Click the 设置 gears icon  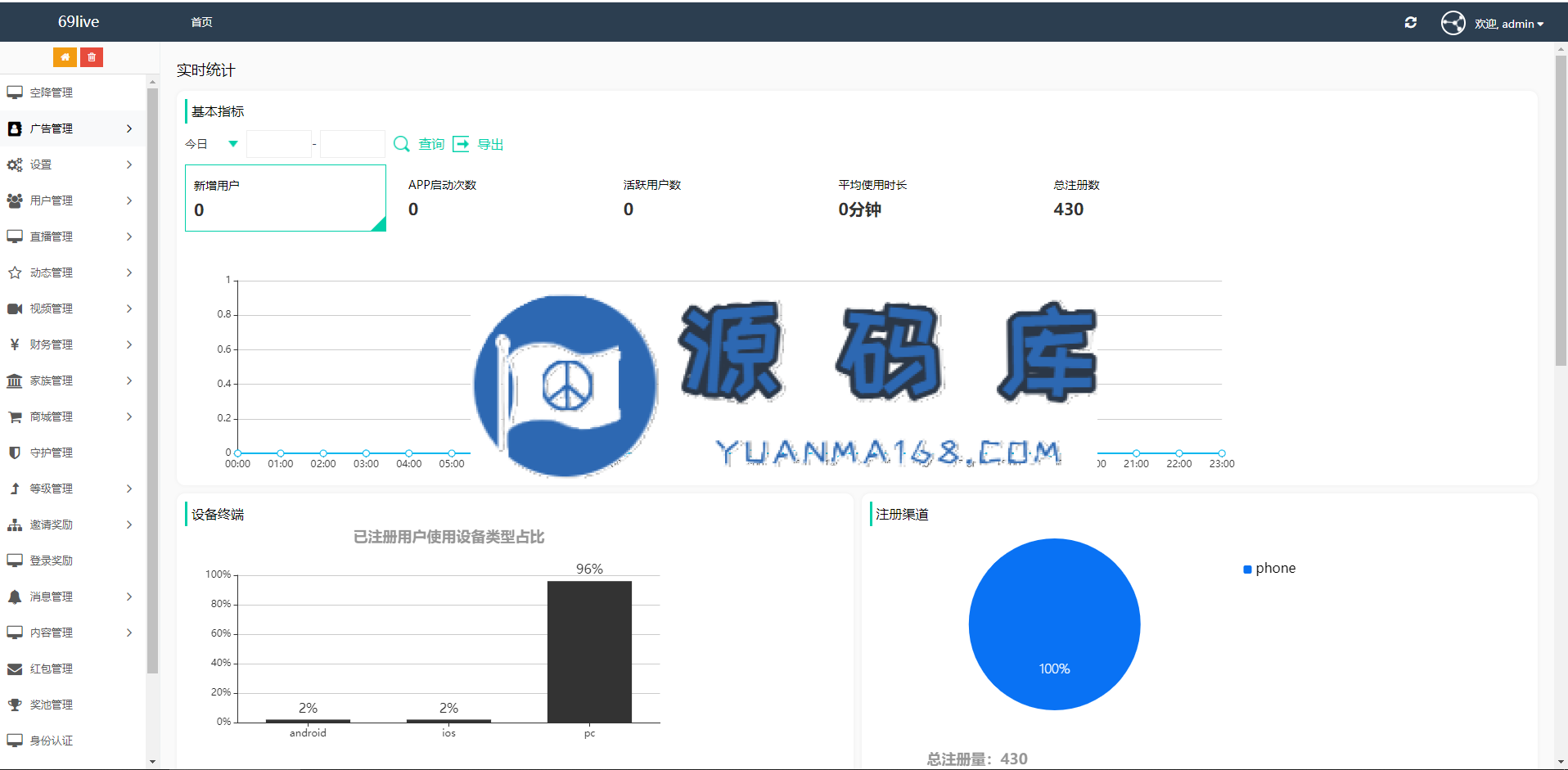coord(15,164)
